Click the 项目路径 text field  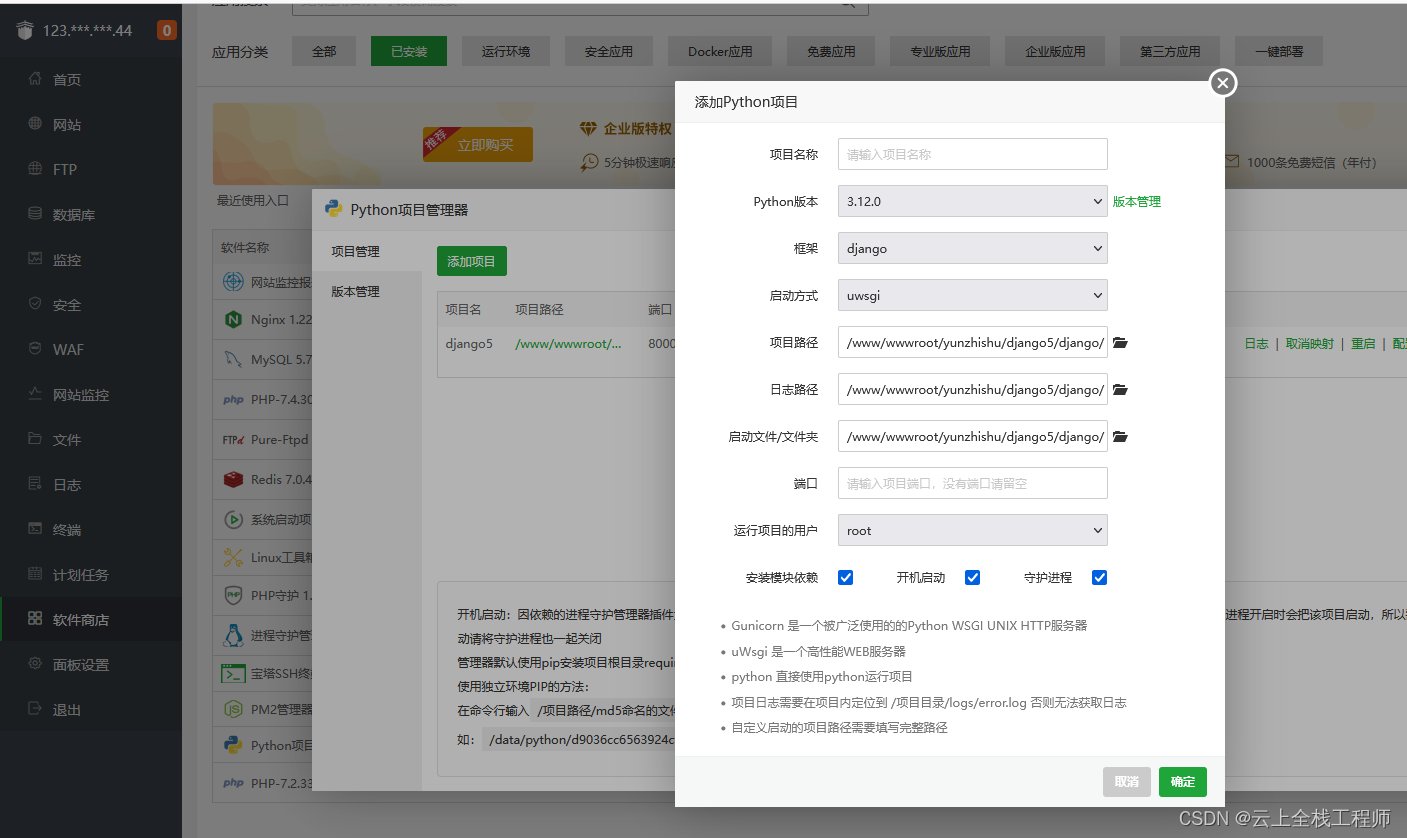[x=972, y=342]
